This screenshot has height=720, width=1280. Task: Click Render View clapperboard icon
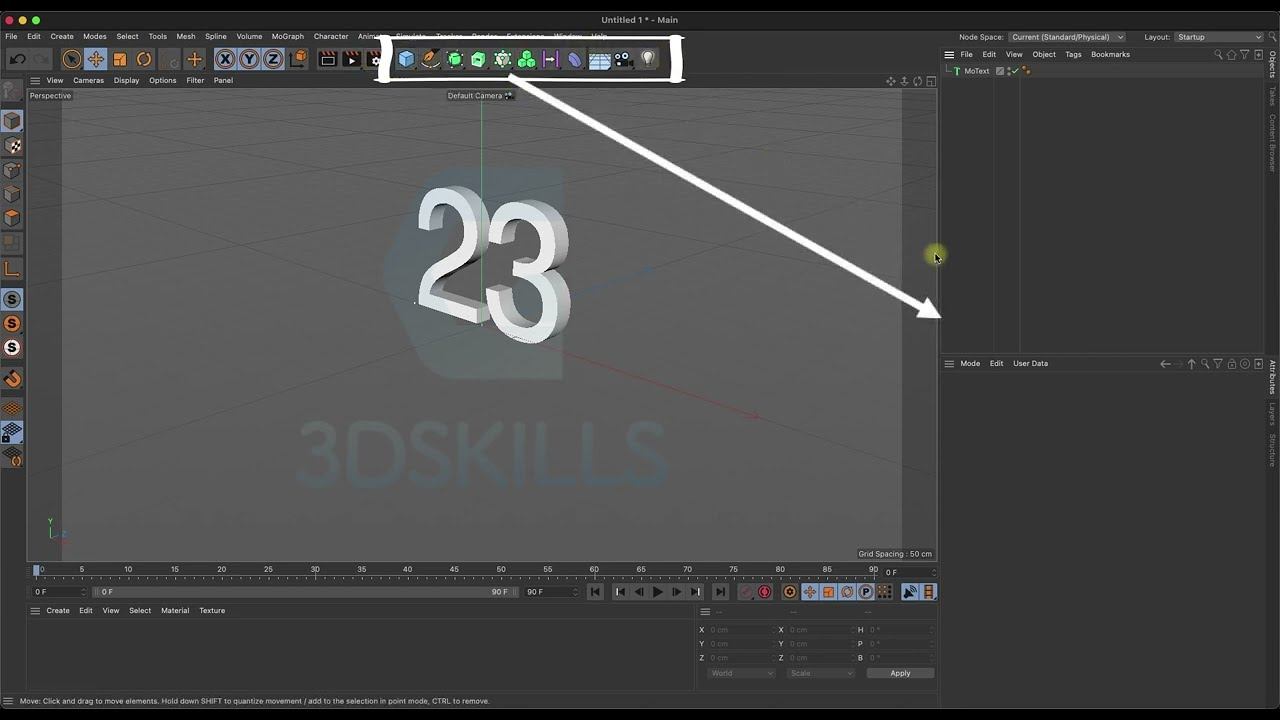(327, 60)
